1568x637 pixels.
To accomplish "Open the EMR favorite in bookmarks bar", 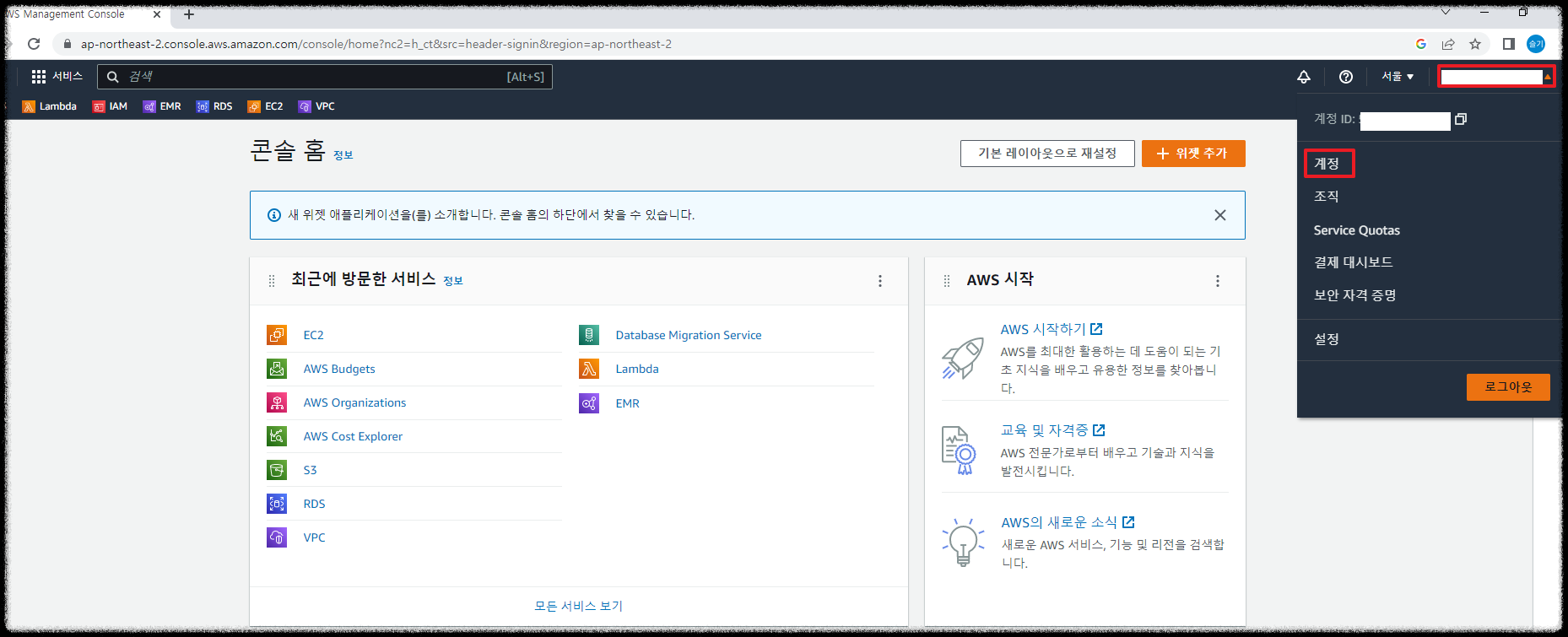I will click(x=162, y=106).
